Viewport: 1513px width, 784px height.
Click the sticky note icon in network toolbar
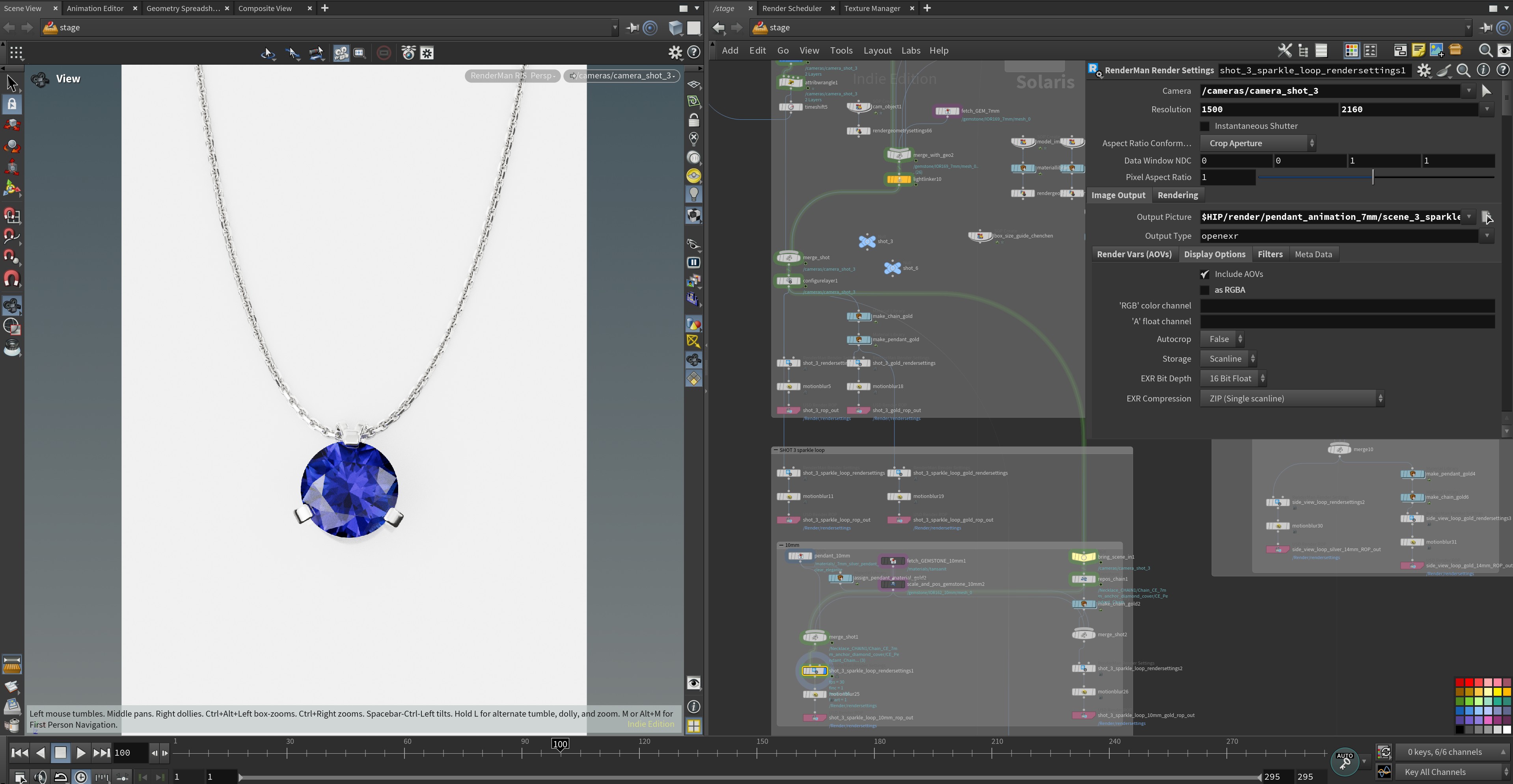[1418, 50]
